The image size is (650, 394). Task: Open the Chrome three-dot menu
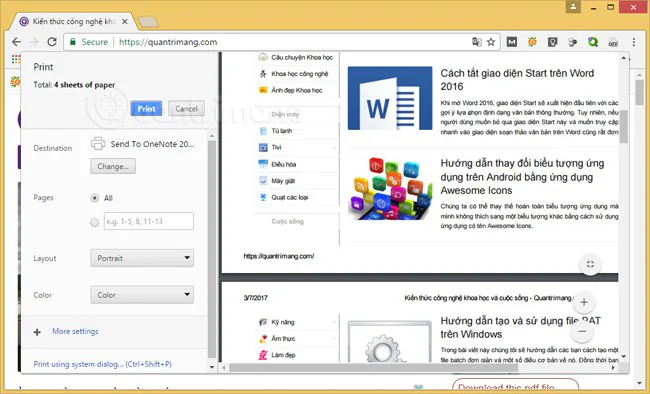pyautogui.click(x=634, y=42)
